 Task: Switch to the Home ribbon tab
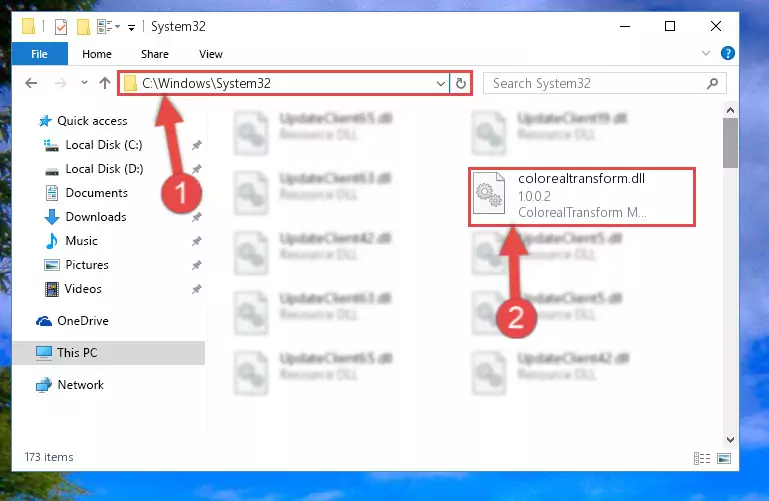point(97,54)
